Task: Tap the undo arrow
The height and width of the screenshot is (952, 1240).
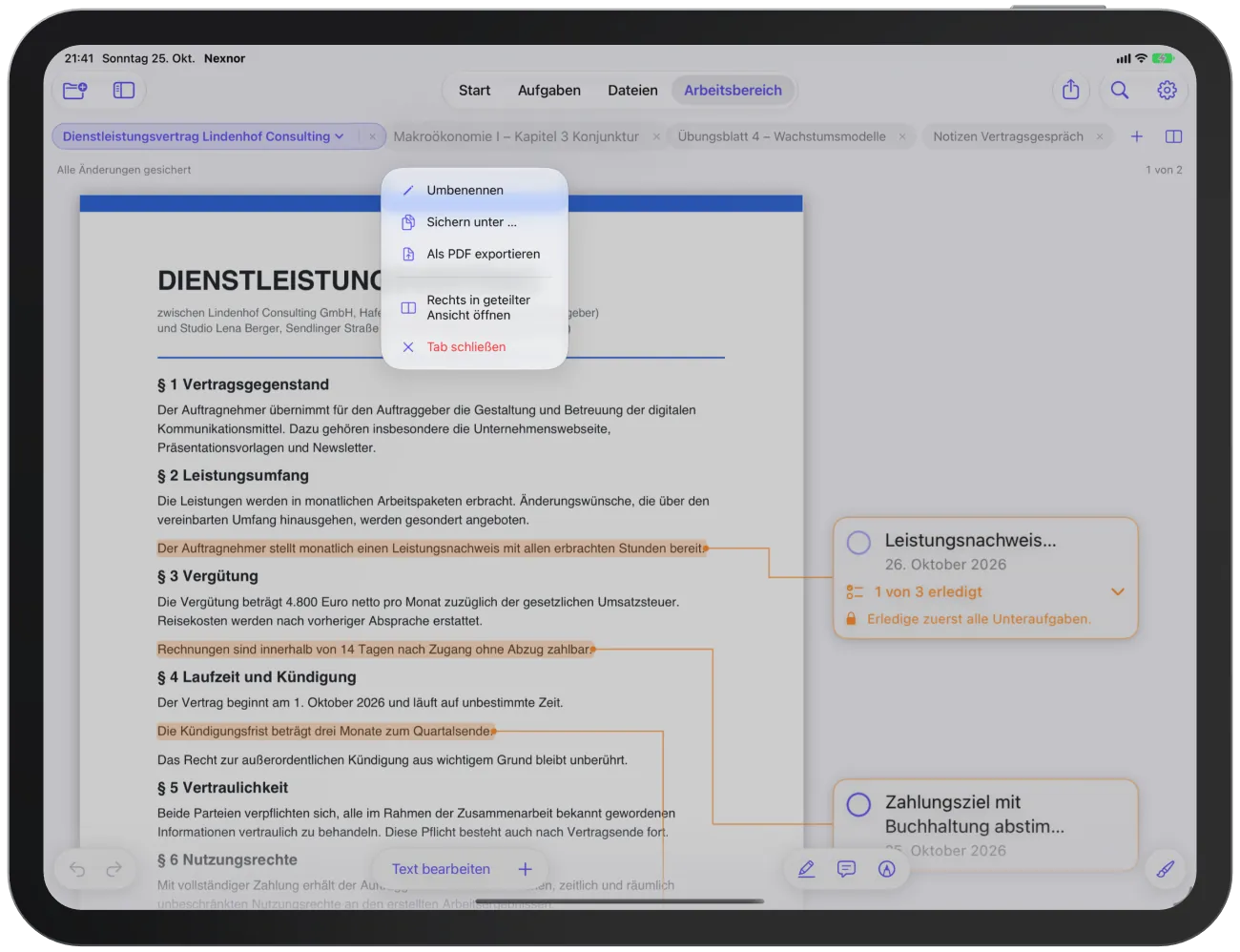Action: 77,869
